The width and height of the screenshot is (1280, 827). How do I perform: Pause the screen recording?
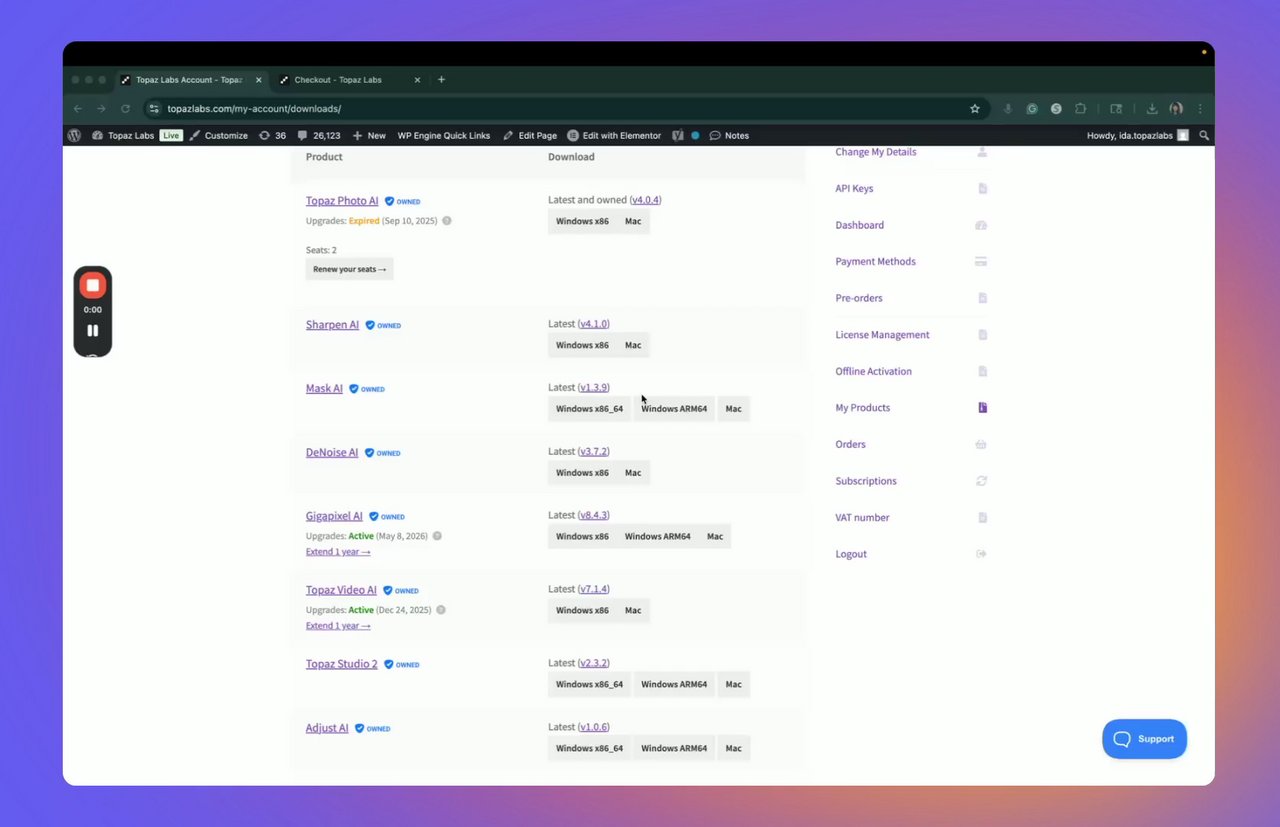pos(93,330)
